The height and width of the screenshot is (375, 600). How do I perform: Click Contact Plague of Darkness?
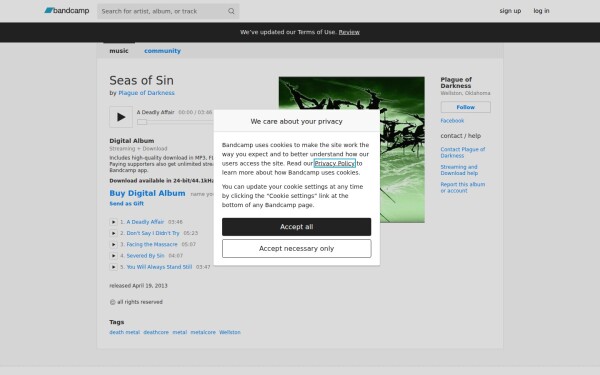point(462,152)
